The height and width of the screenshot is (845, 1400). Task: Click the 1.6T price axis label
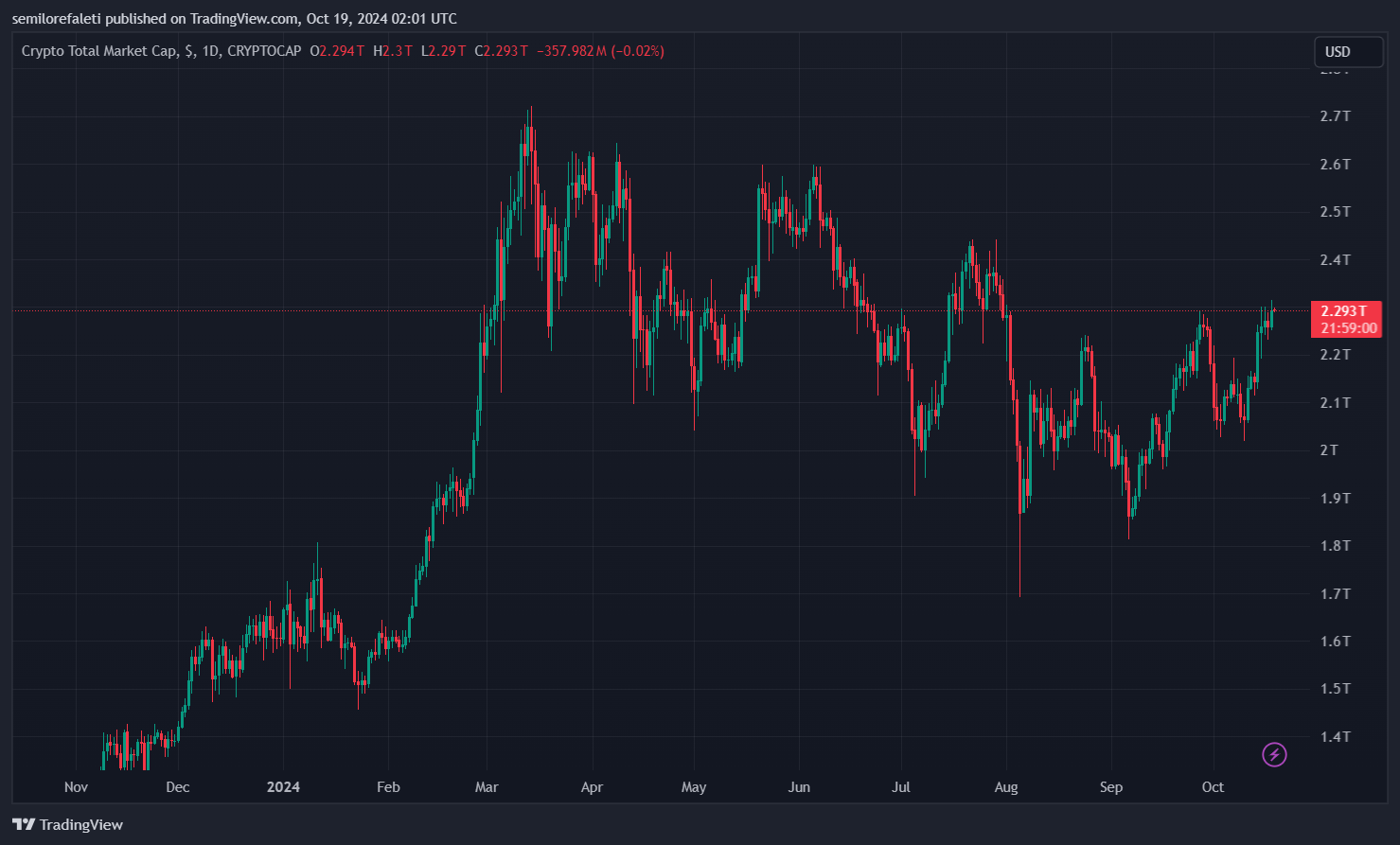(1335, 641)
